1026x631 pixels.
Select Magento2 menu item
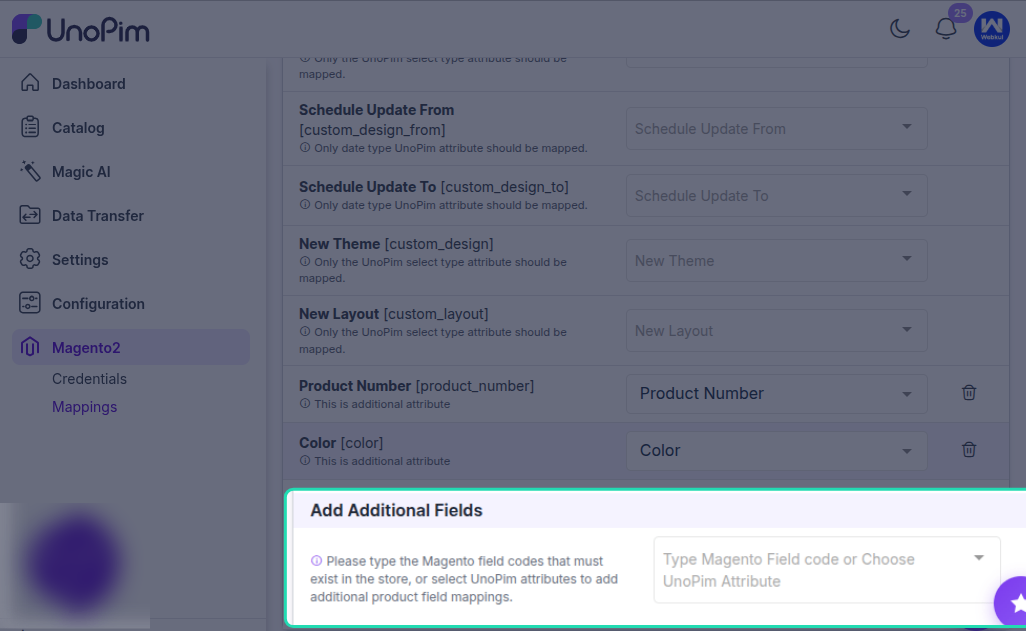point(131,347)
